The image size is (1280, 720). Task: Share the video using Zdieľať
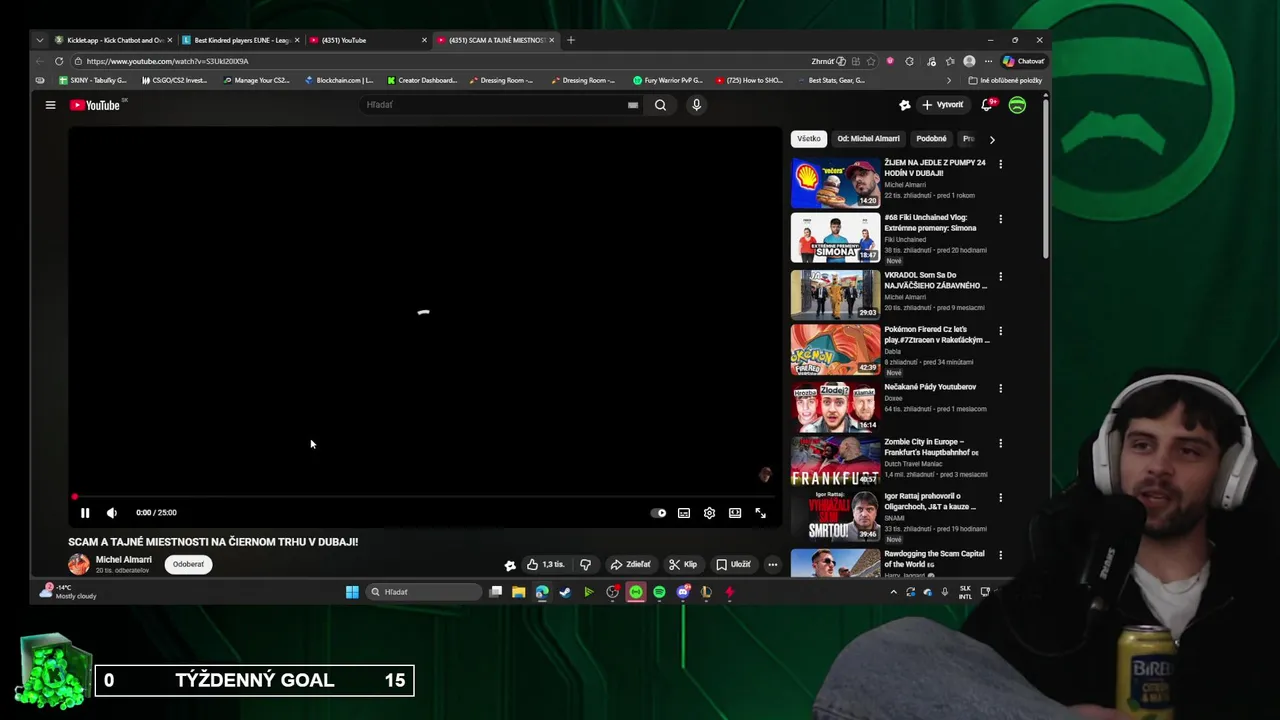pyautogui.click(x=630, y=564)
